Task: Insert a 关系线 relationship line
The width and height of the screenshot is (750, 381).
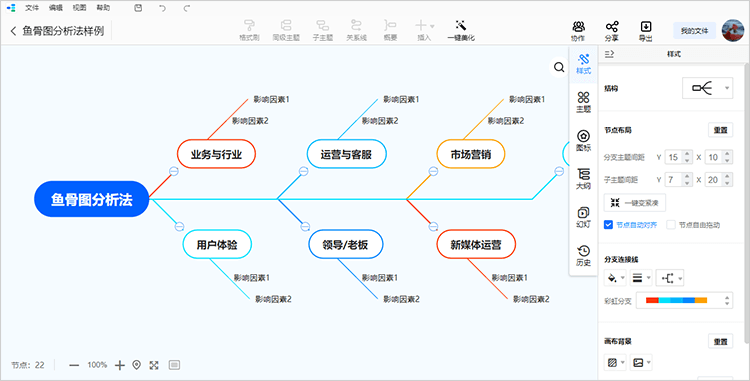Action: 356,30
